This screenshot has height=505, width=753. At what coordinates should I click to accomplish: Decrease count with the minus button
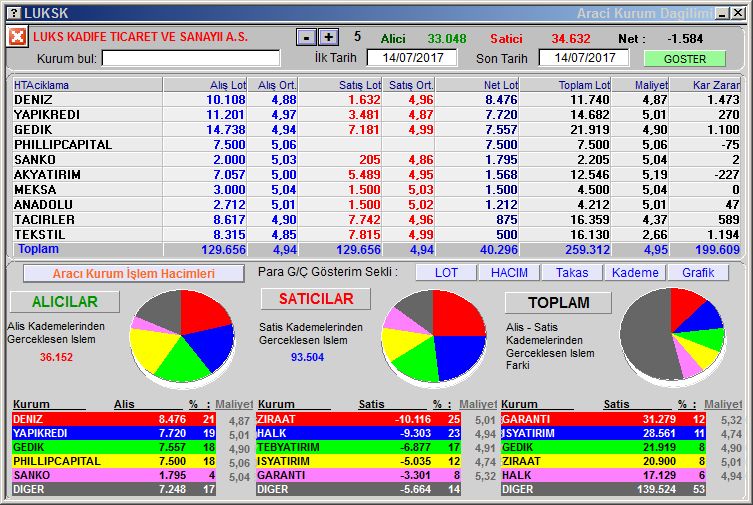(306, 37)
